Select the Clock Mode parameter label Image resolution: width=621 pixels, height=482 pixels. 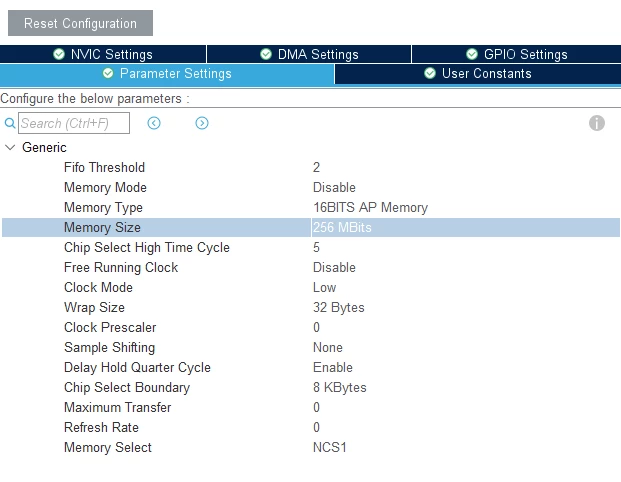pos(98,288)
